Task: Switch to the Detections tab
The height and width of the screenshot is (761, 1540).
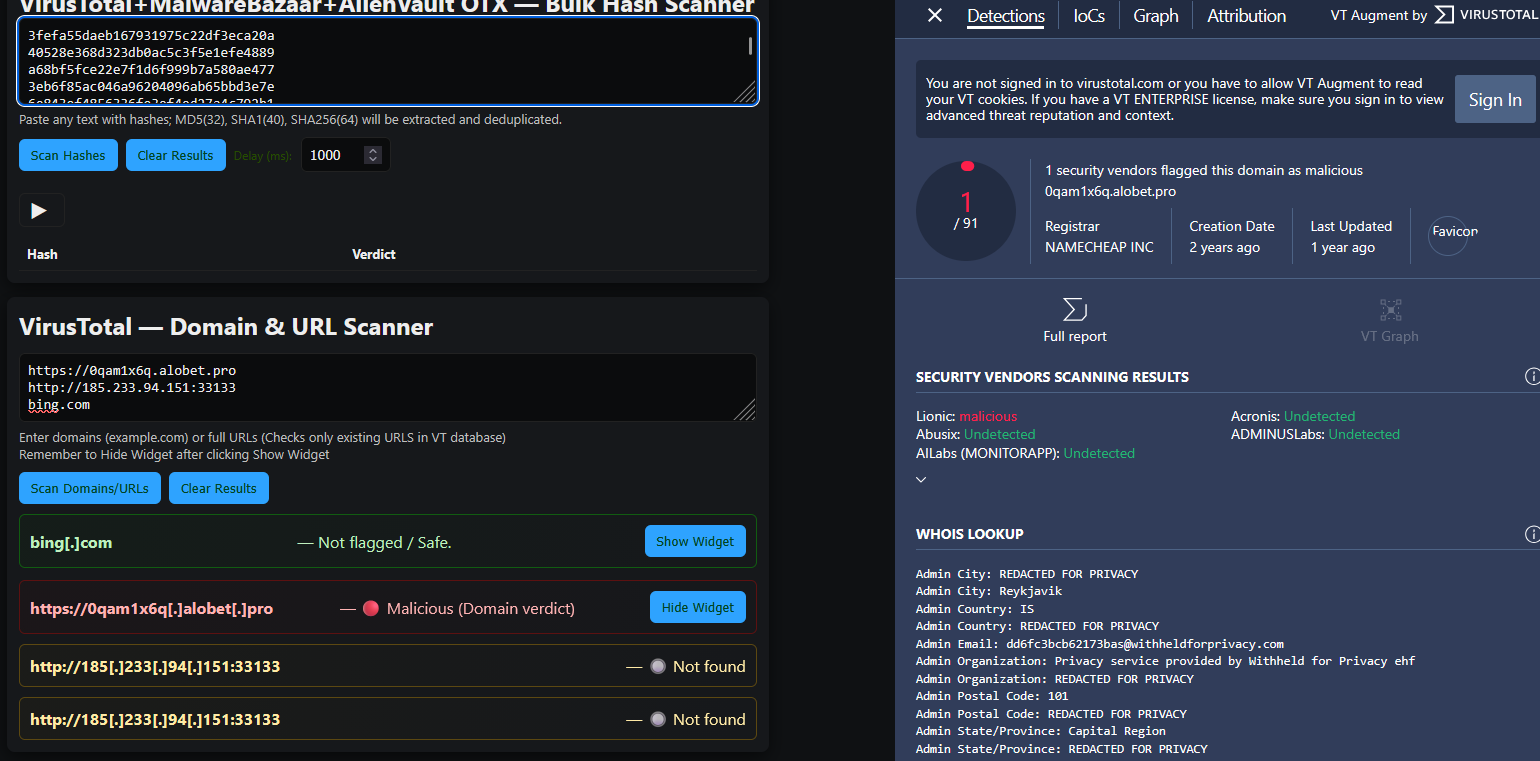Action: pyautogui.click(x=1006, y=16)
